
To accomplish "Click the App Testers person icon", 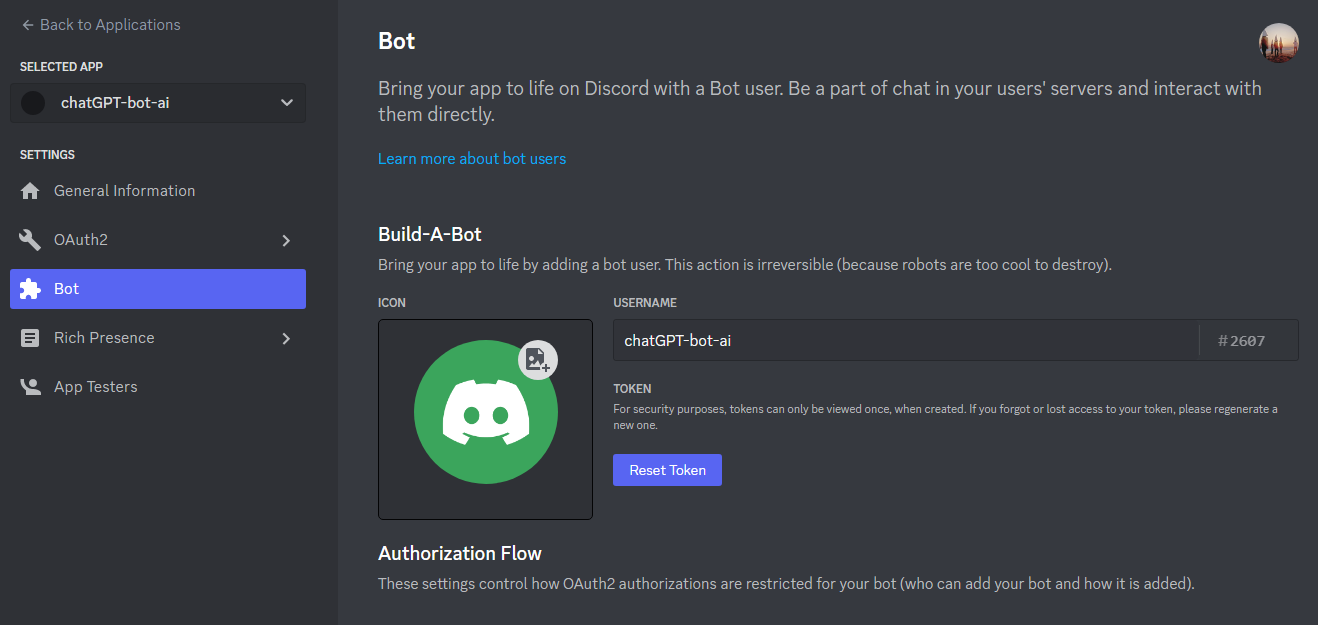I will [30, 387].
